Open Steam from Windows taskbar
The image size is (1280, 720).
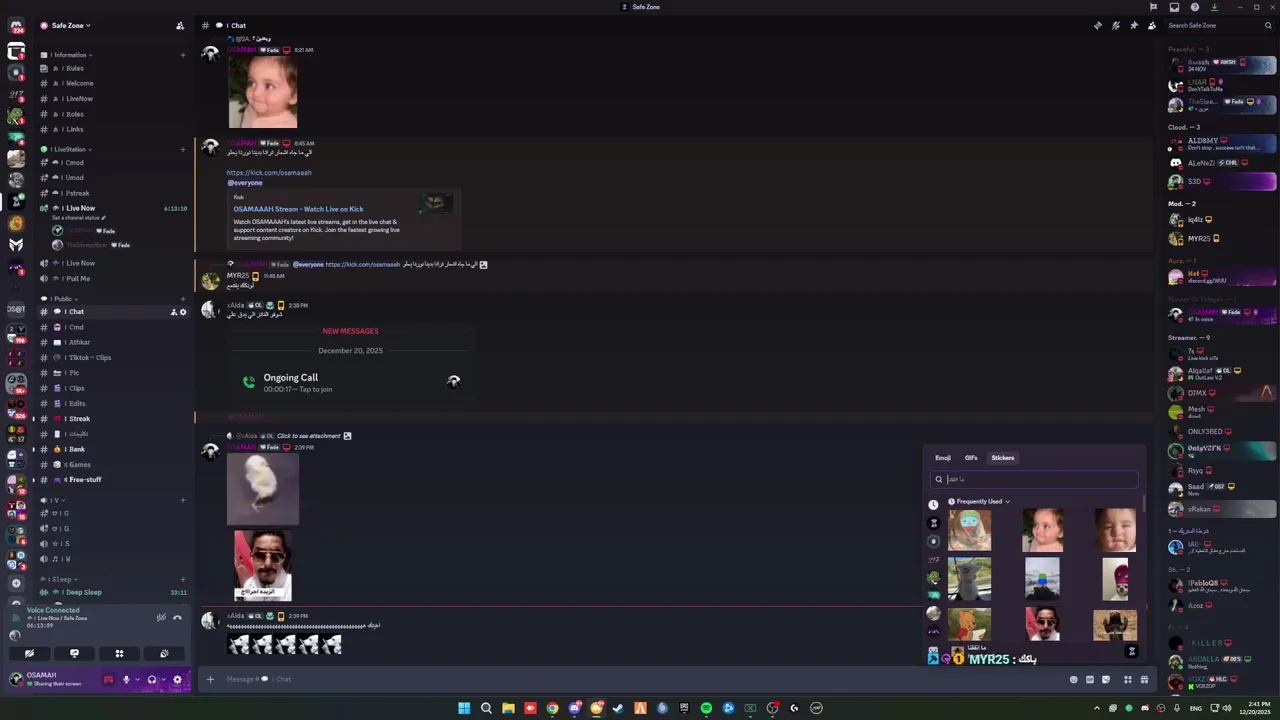click(618, 708)
